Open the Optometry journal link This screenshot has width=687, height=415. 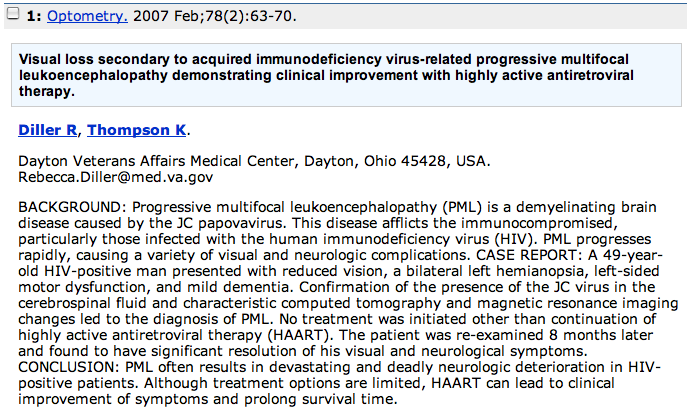87,16
